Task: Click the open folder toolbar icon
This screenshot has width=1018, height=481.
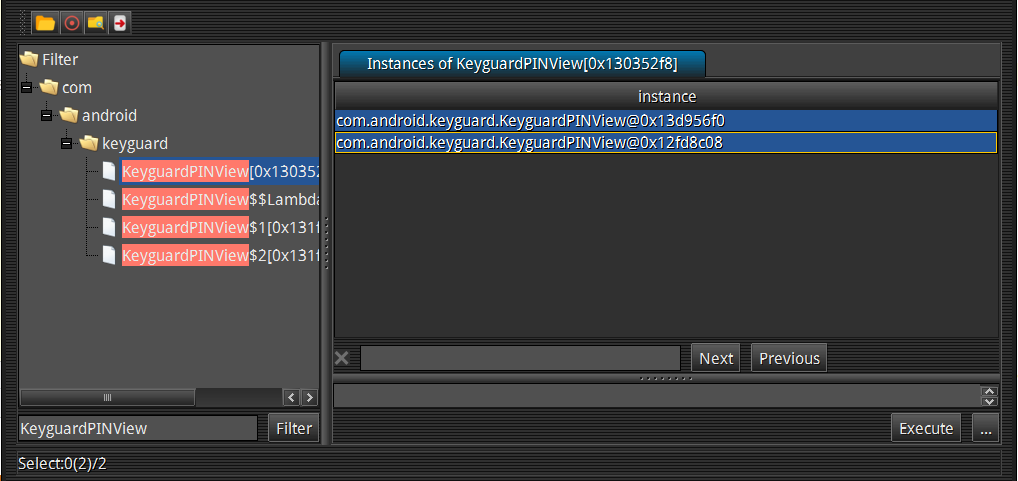Action: (45, 23)
